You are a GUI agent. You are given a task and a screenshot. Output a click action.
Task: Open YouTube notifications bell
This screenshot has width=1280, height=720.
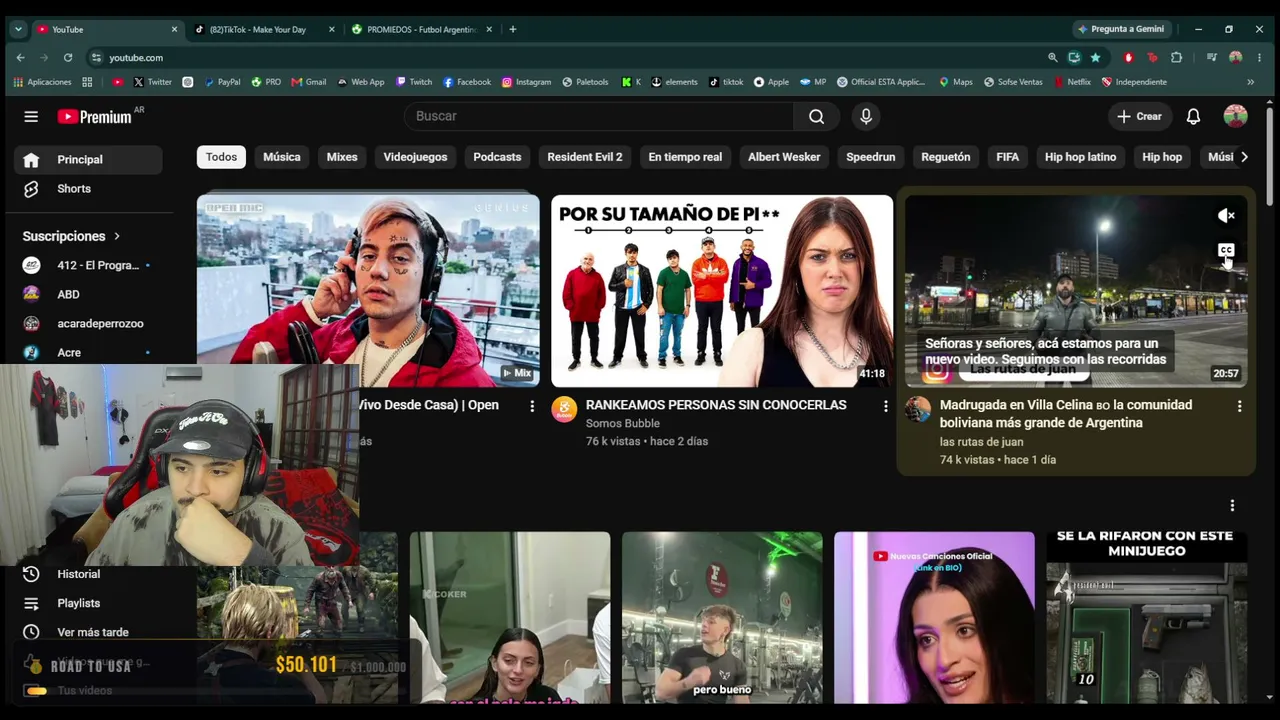[1193, 116]
